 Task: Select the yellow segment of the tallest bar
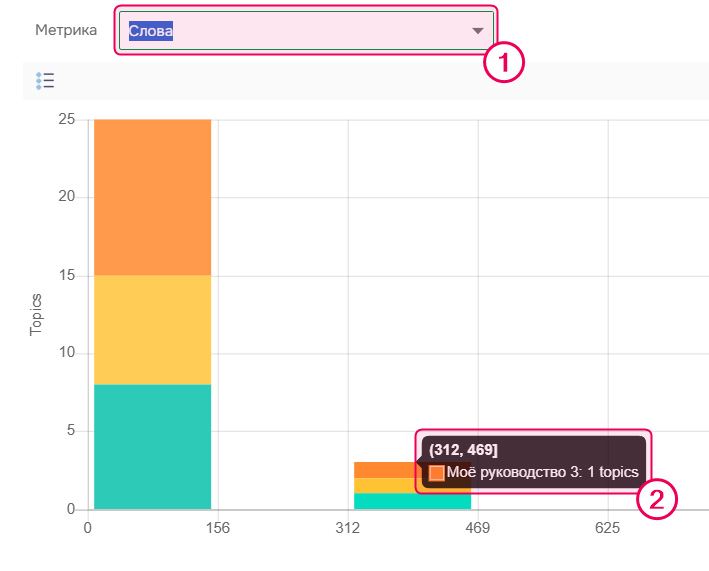(152, 329)
